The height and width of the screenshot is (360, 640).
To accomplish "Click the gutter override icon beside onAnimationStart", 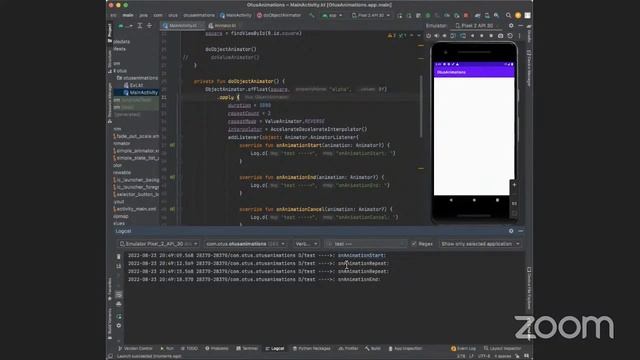I will (x=172, y=145).
